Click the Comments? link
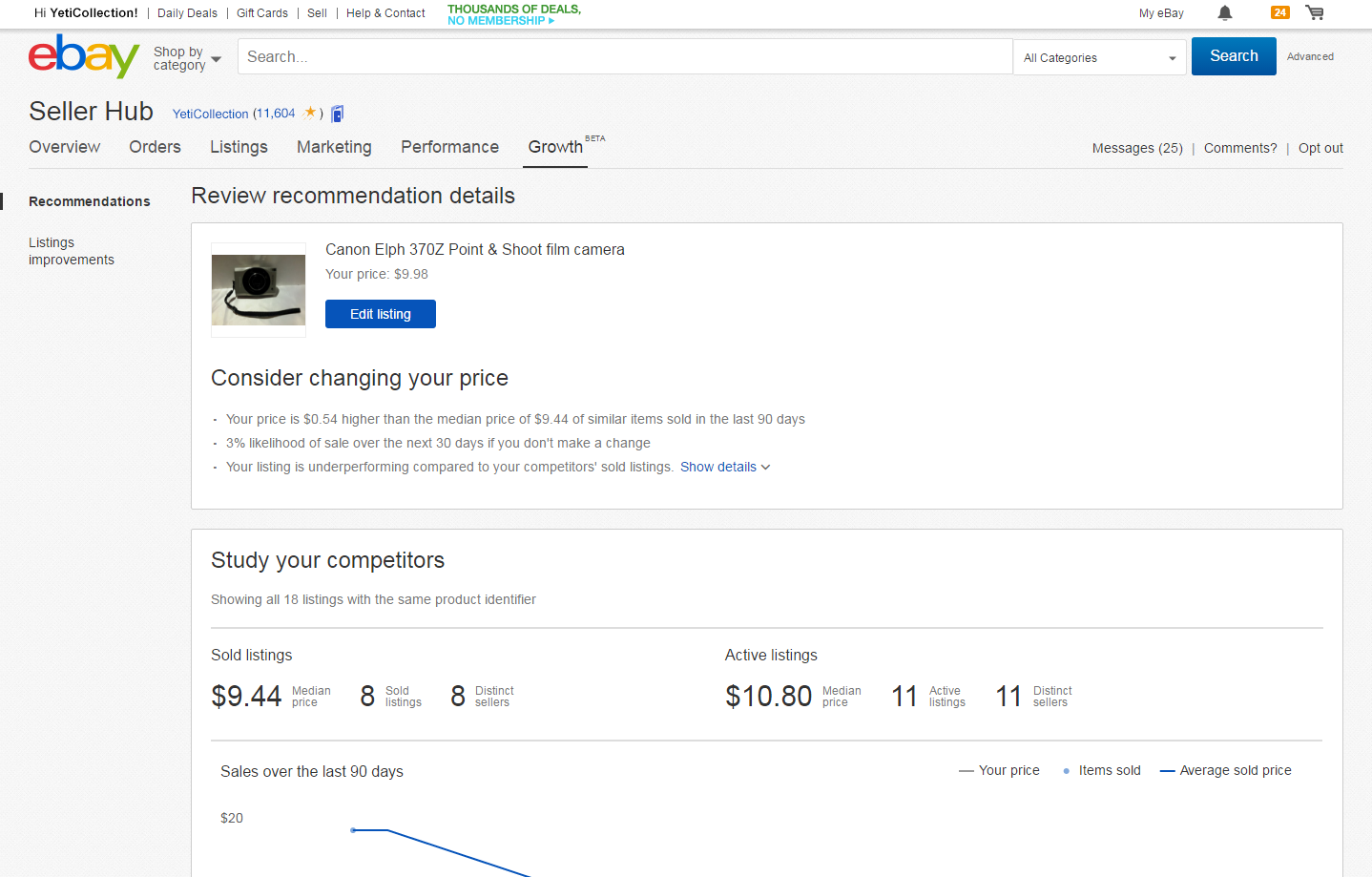The height and width of the screenshot is (877, 1372). click(x=1240, y=148)
